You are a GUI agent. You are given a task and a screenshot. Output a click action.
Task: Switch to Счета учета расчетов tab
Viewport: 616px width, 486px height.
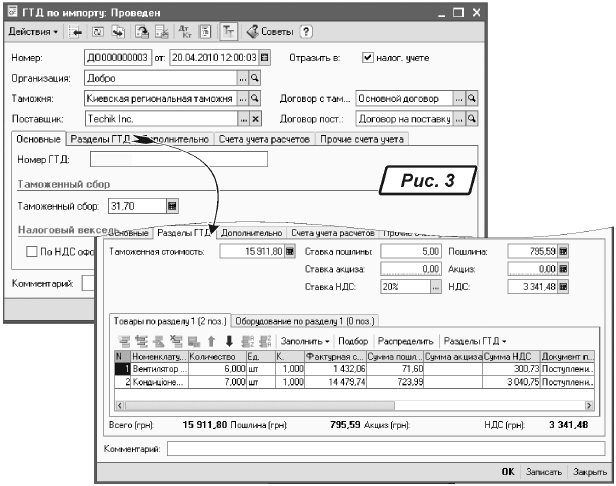tap(264, 139)
